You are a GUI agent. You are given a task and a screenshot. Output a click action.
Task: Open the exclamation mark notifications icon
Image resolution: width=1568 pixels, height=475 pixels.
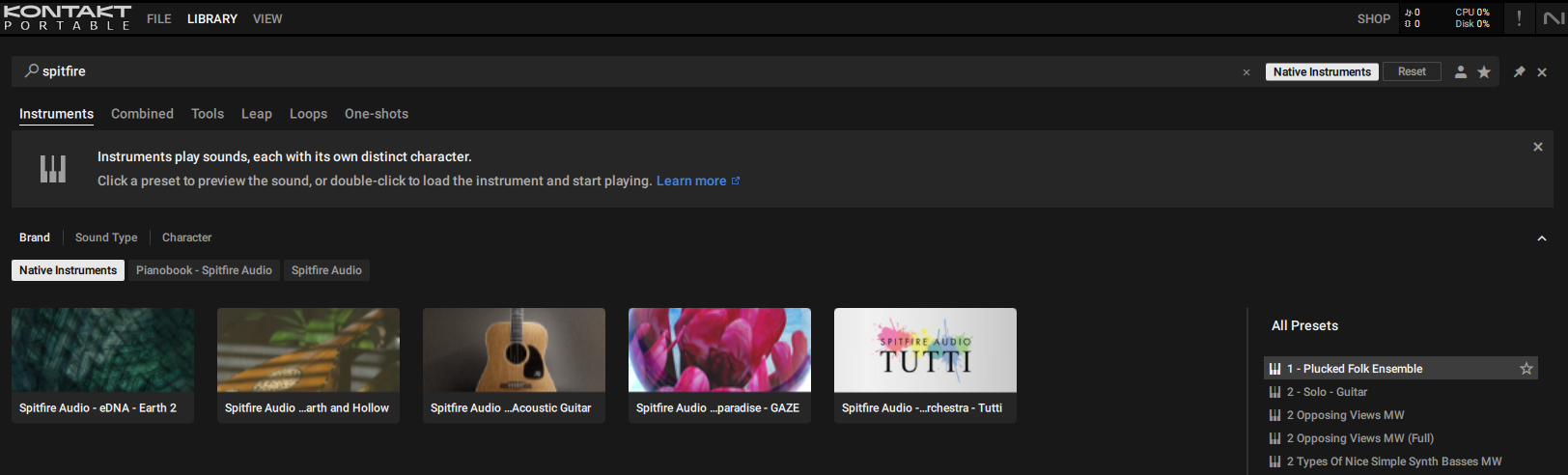click(x=1519, y=18)
